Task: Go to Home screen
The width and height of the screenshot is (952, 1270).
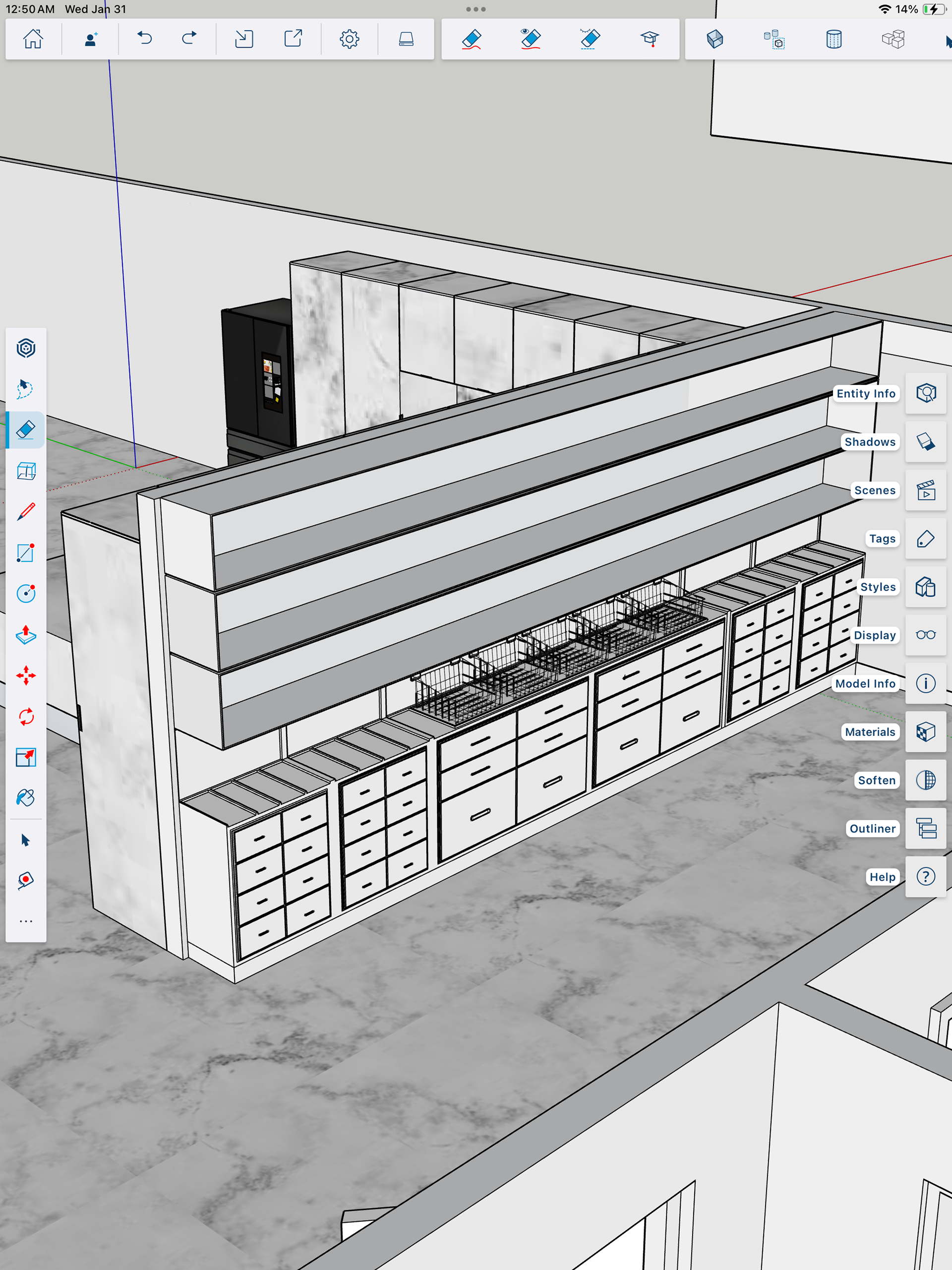Action: [x=33, y=39]
